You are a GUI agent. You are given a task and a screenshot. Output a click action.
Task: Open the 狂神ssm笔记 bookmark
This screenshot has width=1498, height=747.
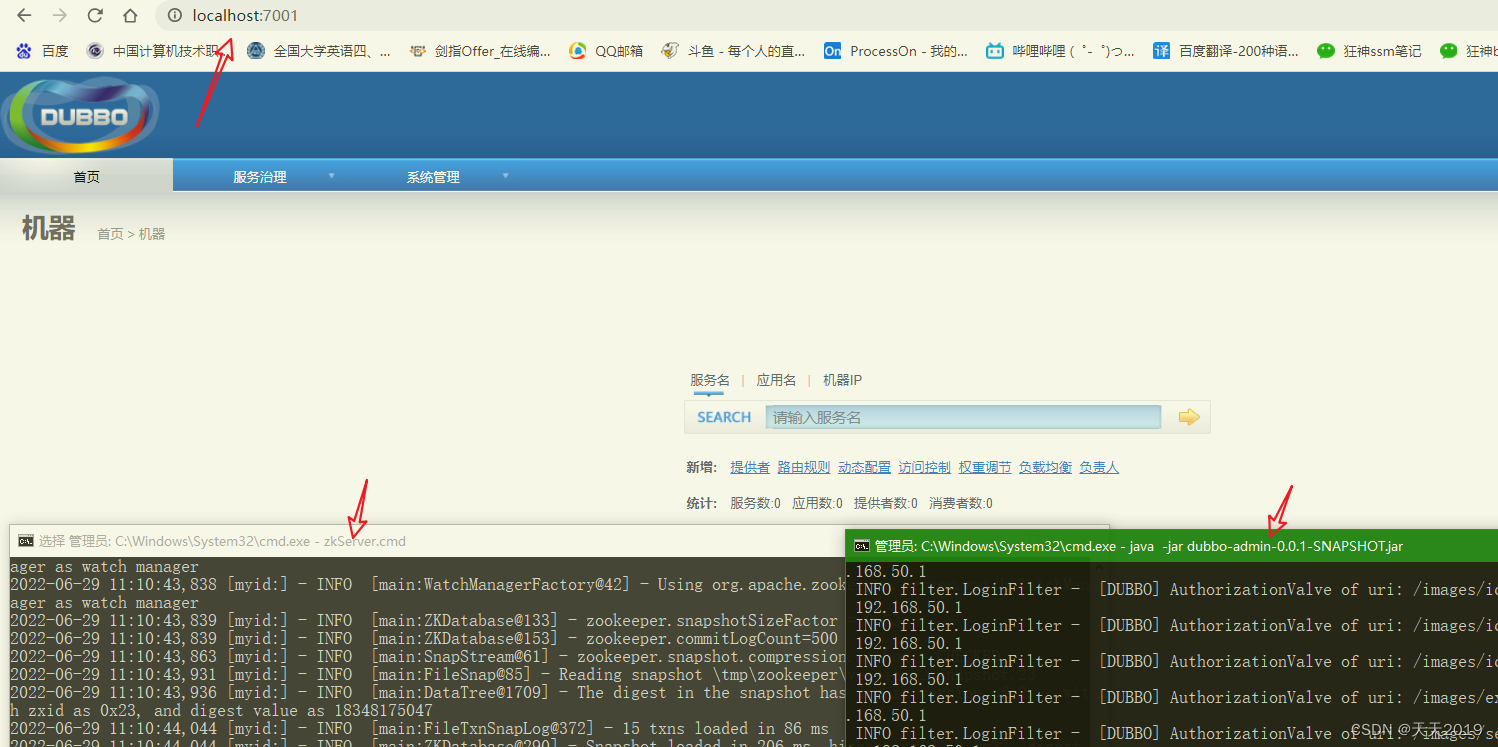tap(1369, 51)
